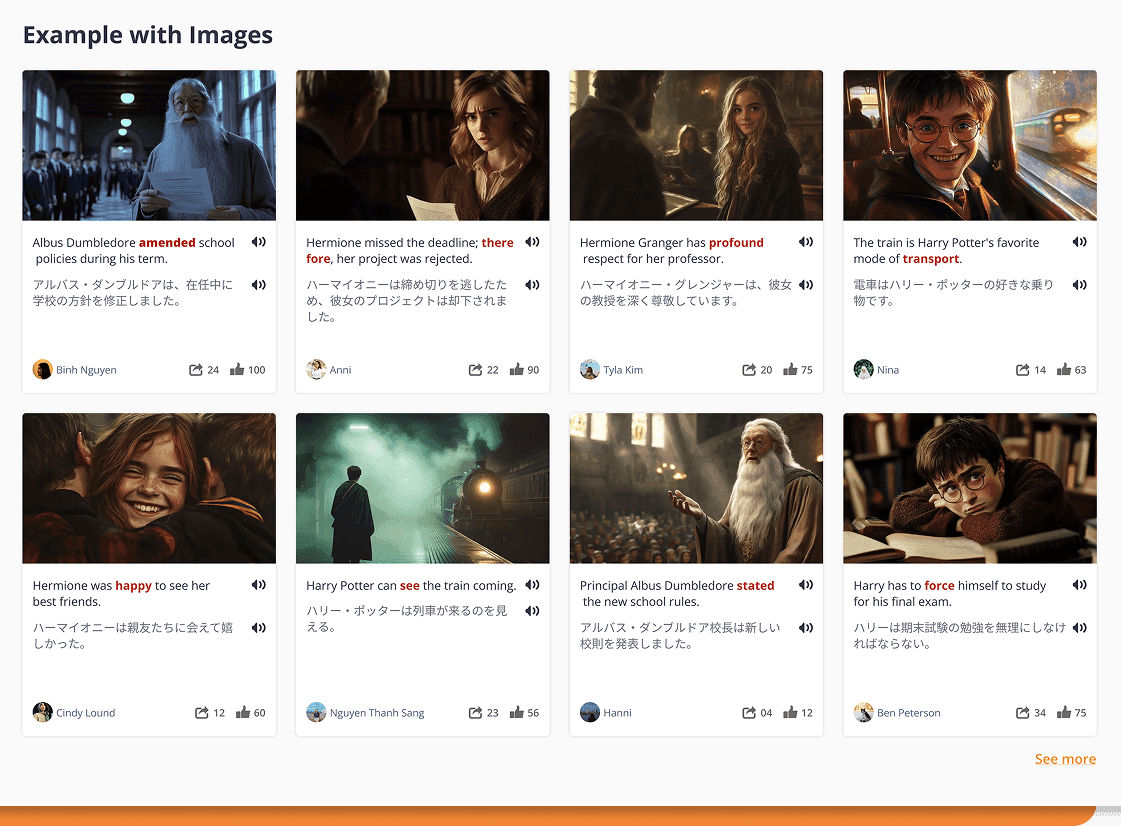This screenshot has width=1121, height=826.
Task: Play audio for Hermione was happy sentence
Action: click(x=259, y=585)
